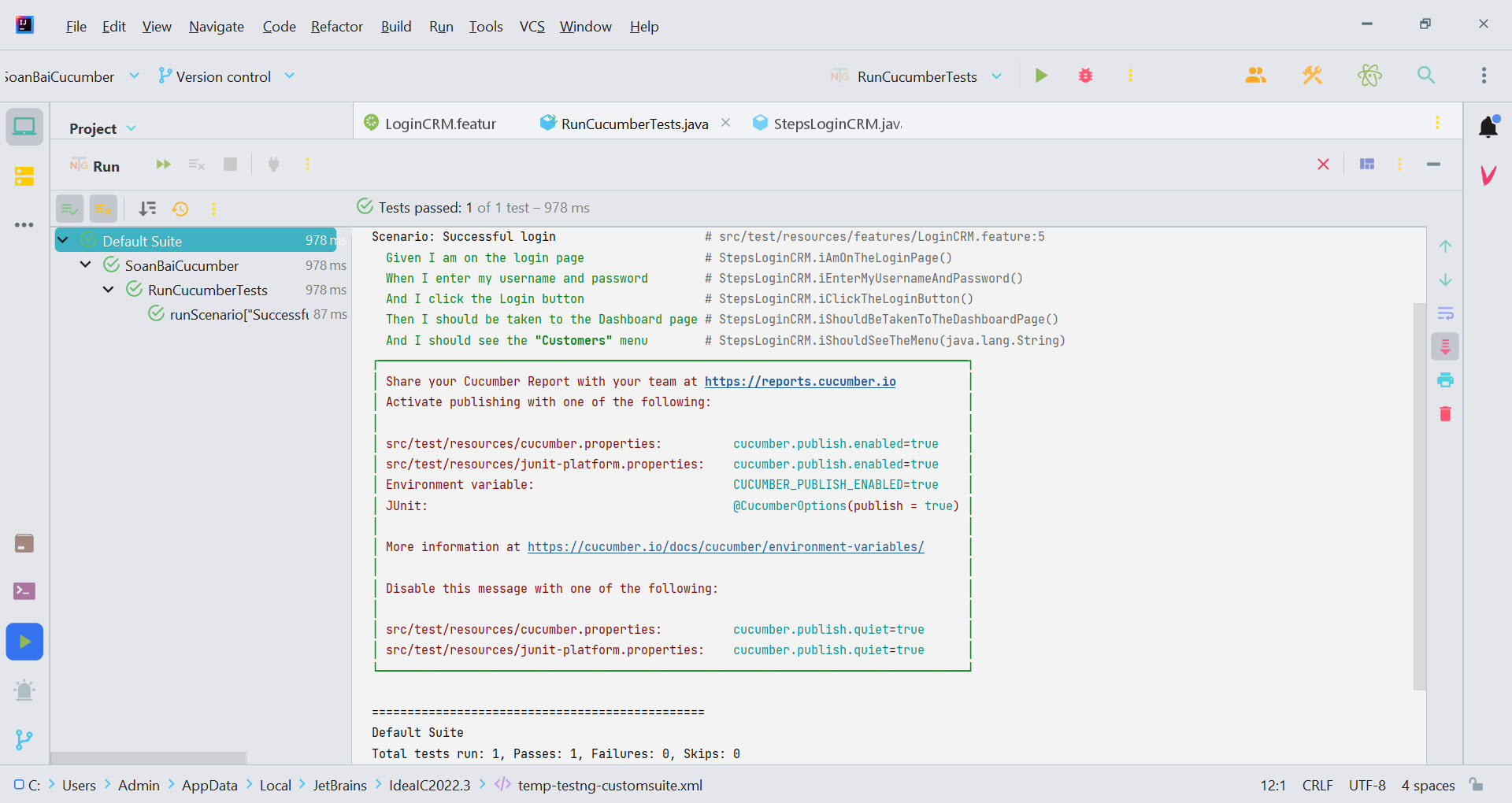Change Run panel layout icon
This screenshot has width=1512, height=803.
pyautogui.click(x=1367, y=164)
